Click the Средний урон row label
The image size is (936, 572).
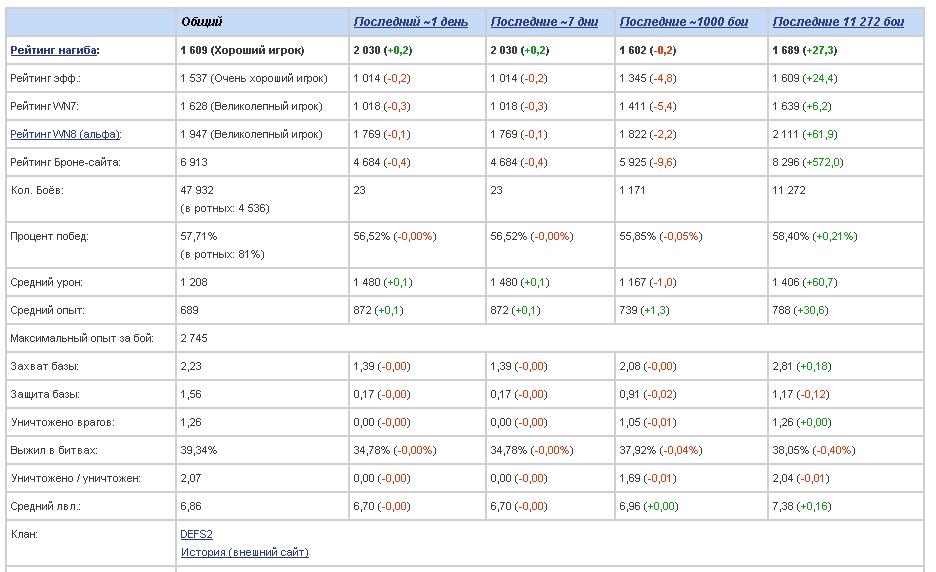pyautogui.click(x=47, y=283)
